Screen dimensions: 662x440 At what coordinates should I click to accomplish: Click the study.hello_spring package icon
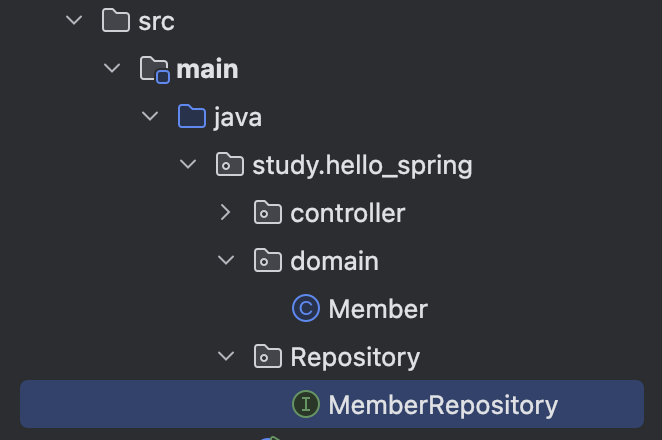pyautogui.click(x=230, y=165)
